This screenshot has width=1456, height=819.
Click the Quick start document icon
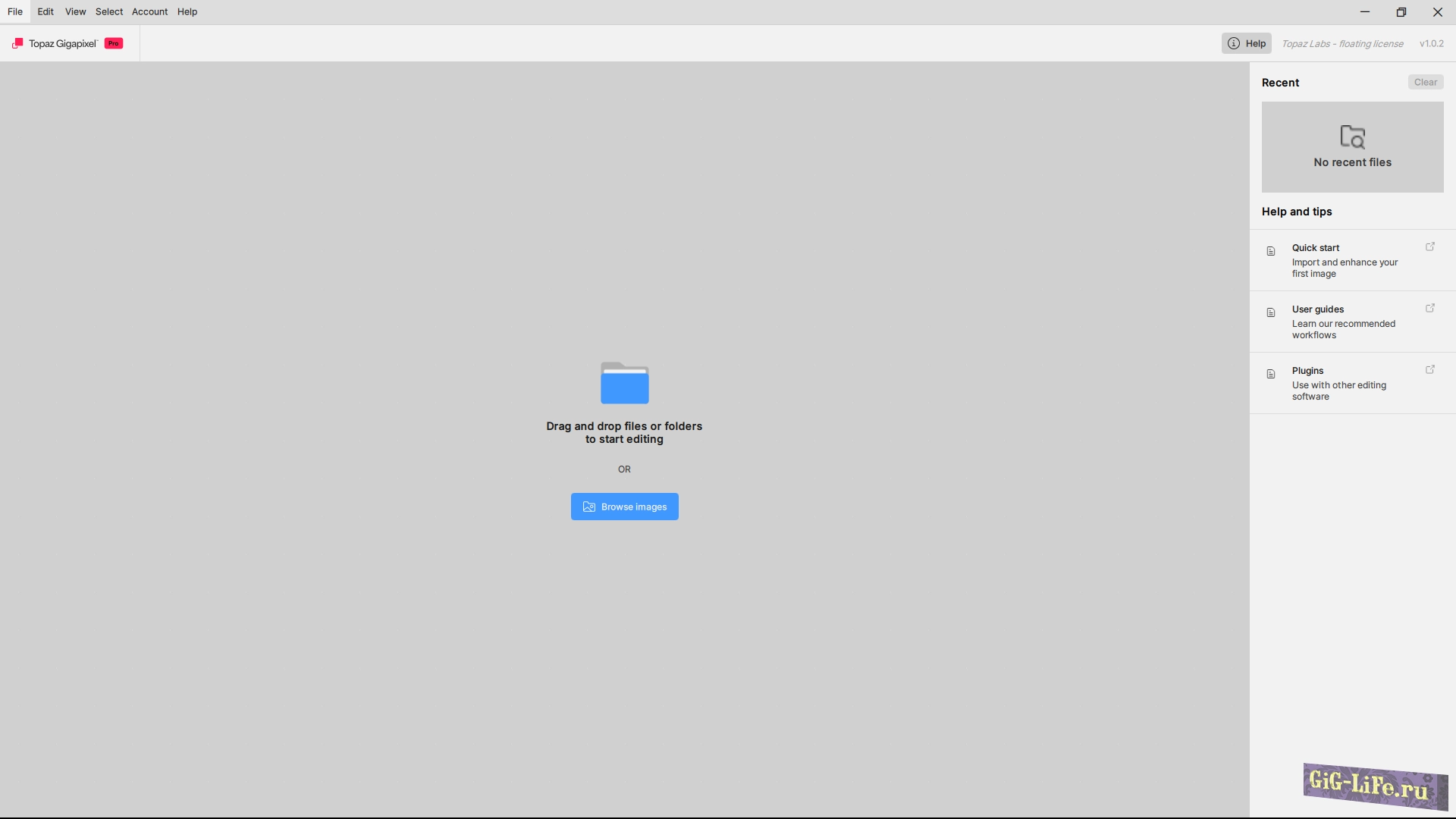click(x=1271, y=251)
